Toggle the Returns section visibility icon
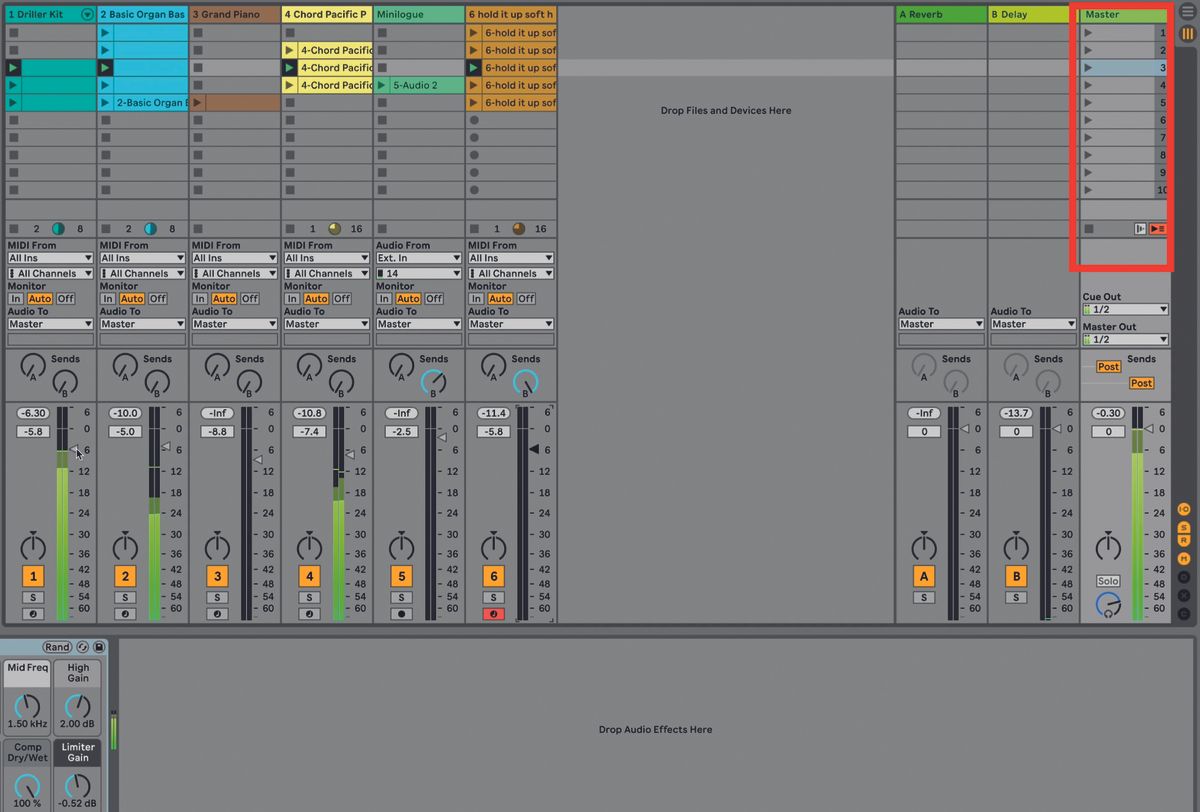 [1184, 540]
